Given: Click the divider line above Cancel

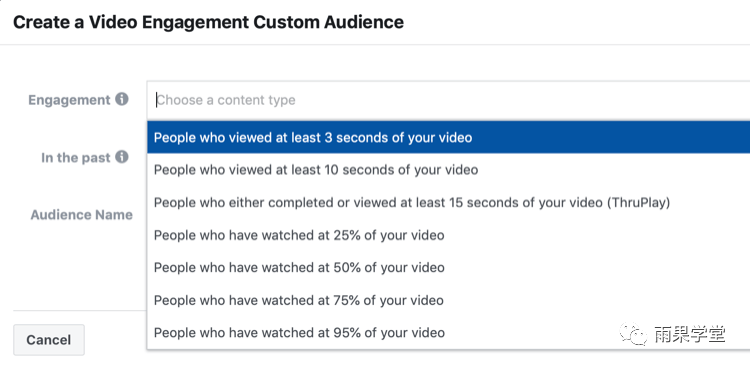Looking at the screenshot, I should tap(80, 310).
